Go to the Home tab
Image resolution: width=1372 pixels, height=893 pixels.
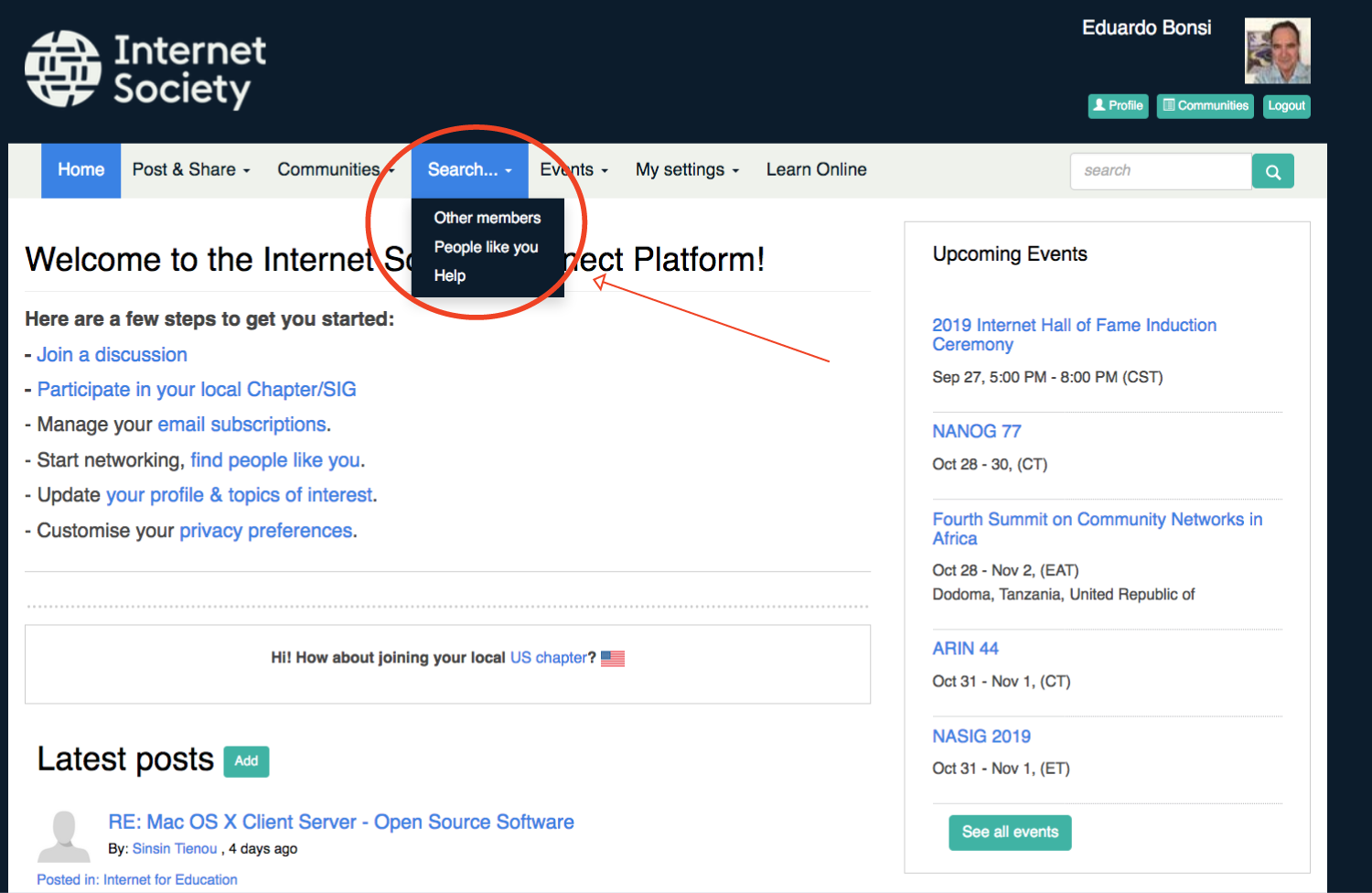click(x=80, y=170)
